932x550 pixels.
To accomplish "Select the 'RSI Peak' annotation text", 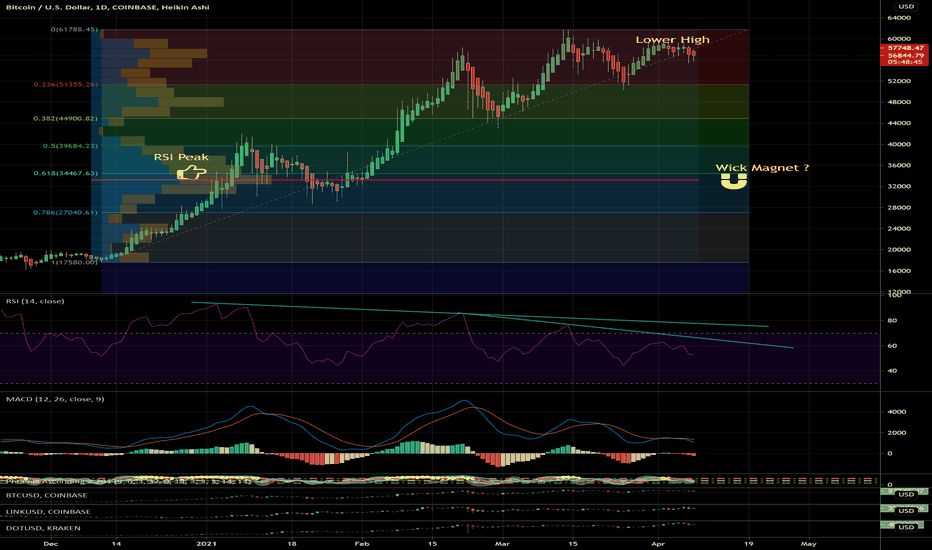I will (181, 157).
